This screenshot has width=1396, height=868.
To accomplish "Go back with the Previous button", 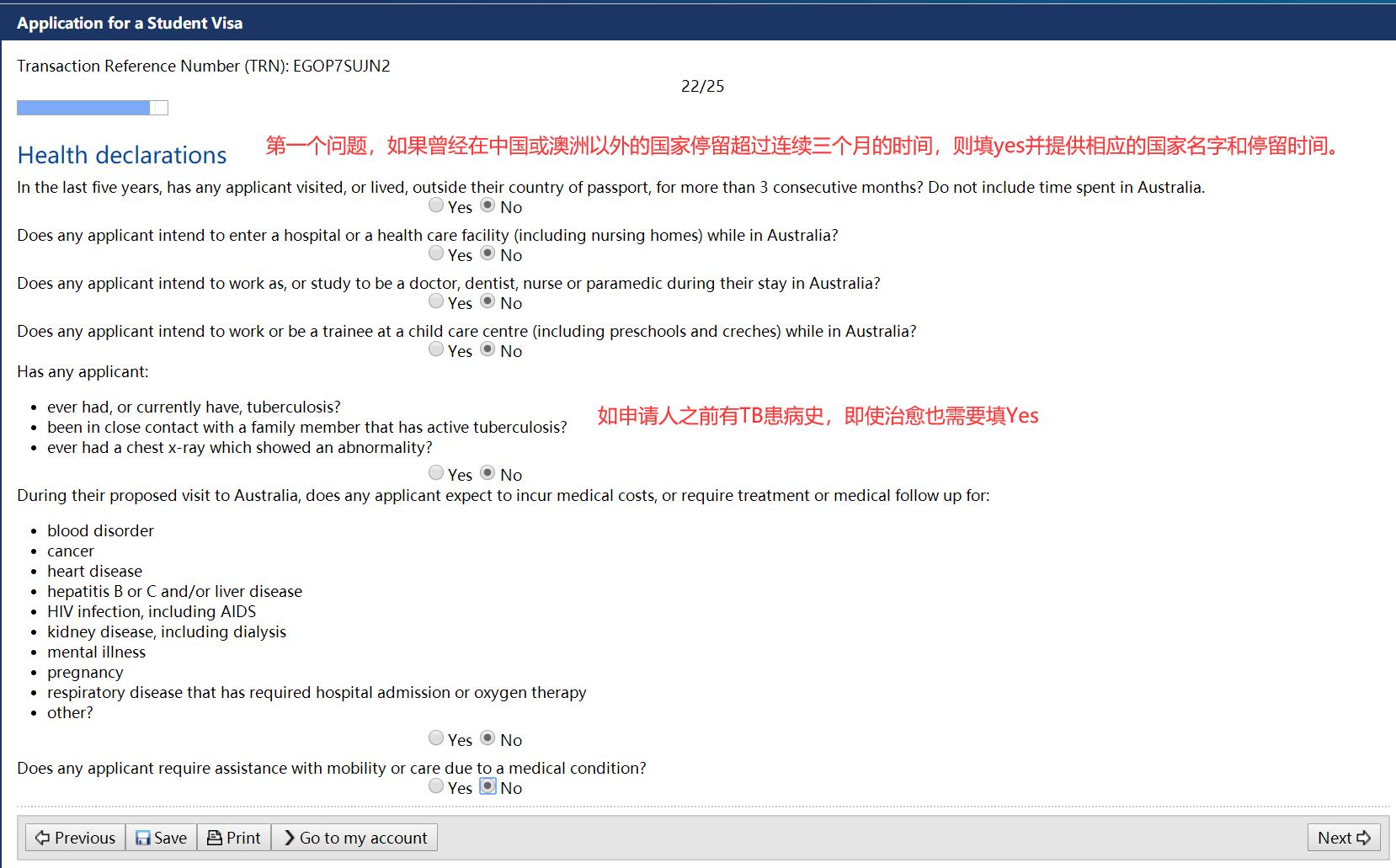I will point(76,838).
